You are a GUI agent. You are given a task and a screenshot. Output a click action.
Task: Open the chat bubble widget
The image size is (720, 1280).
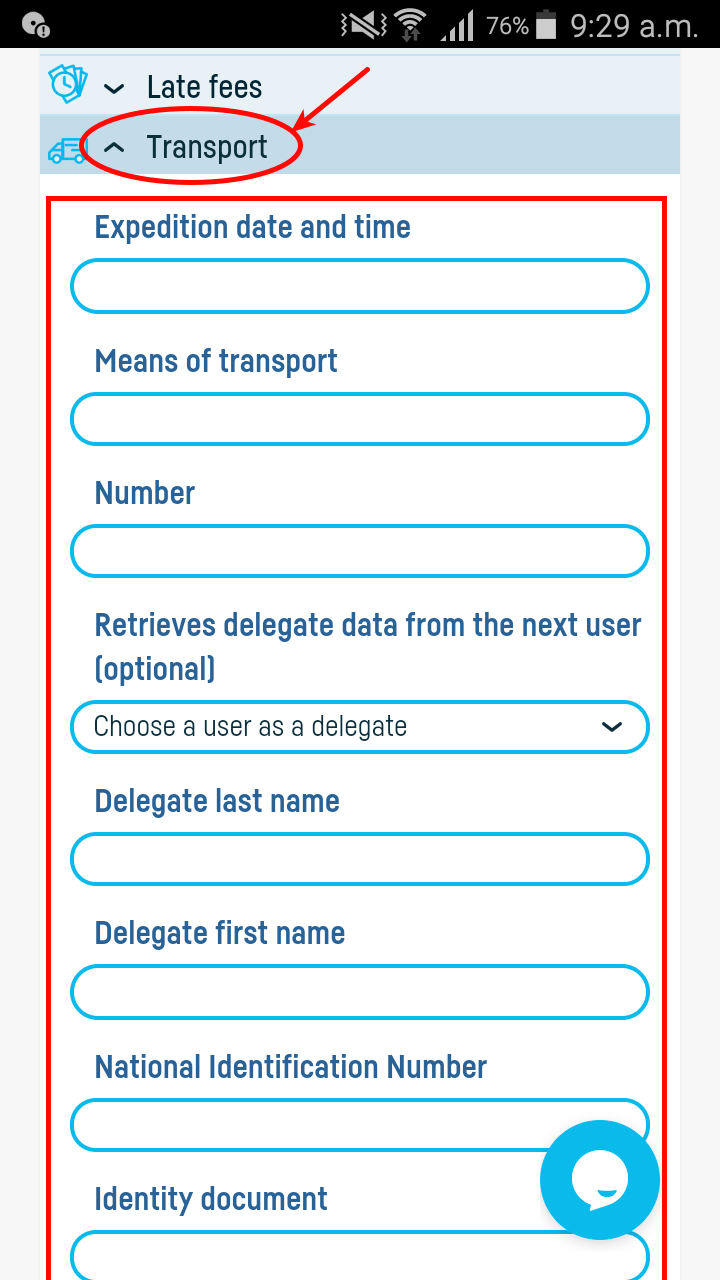(x=599, y=1179)
